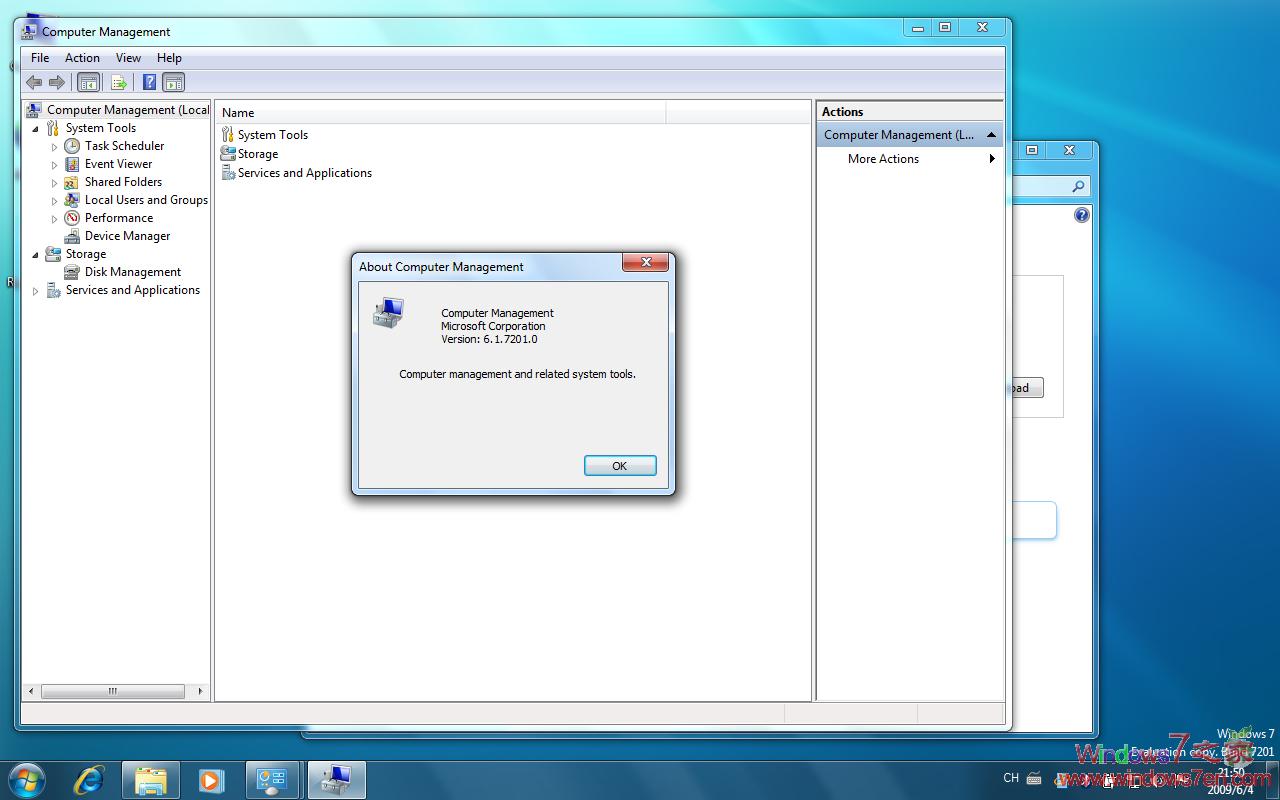Collapse the System Tools tree node
1280x800 pixels.
coord(36,129)
